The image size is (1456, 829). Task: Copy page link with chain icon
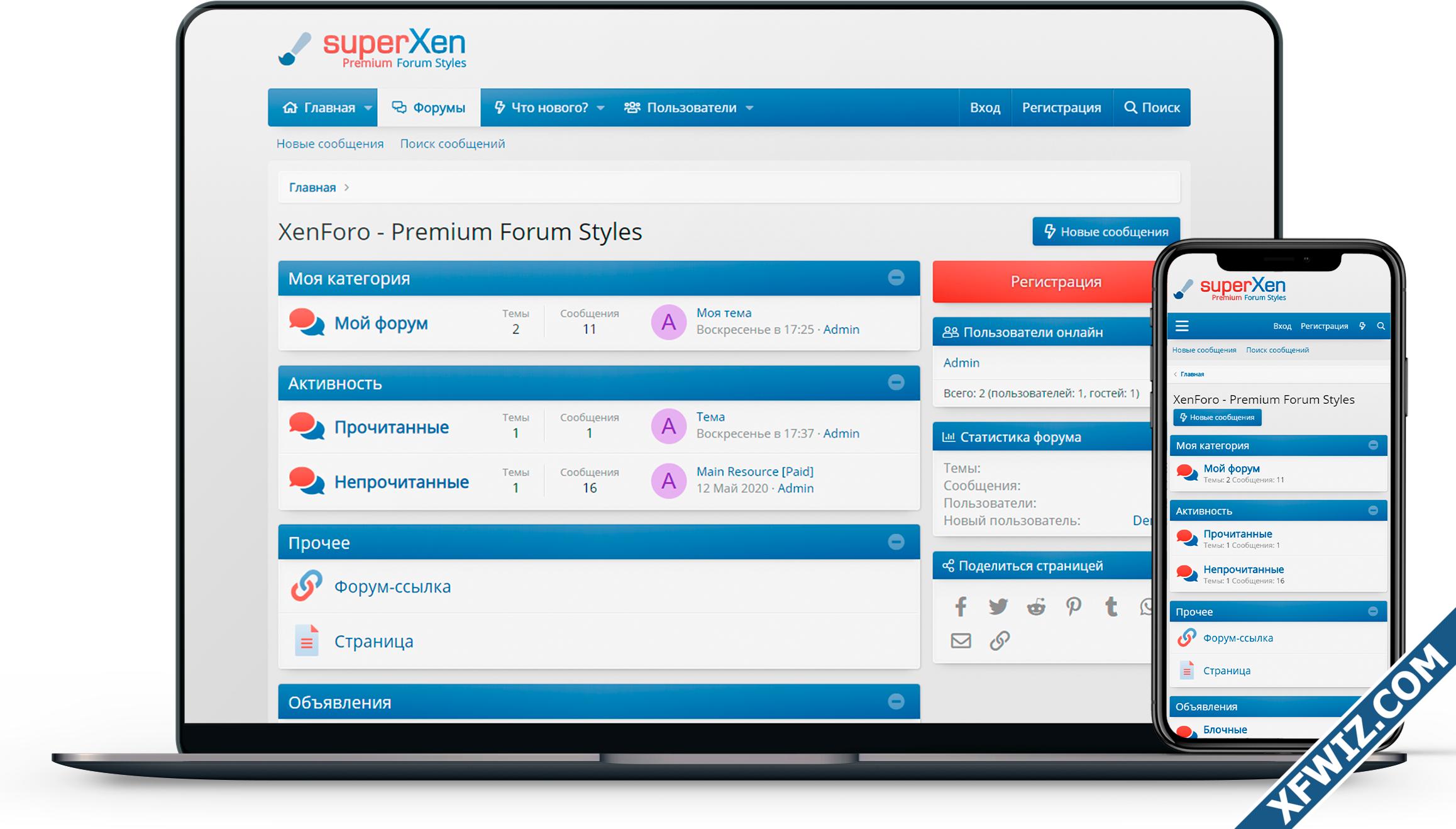point(1000,641)
